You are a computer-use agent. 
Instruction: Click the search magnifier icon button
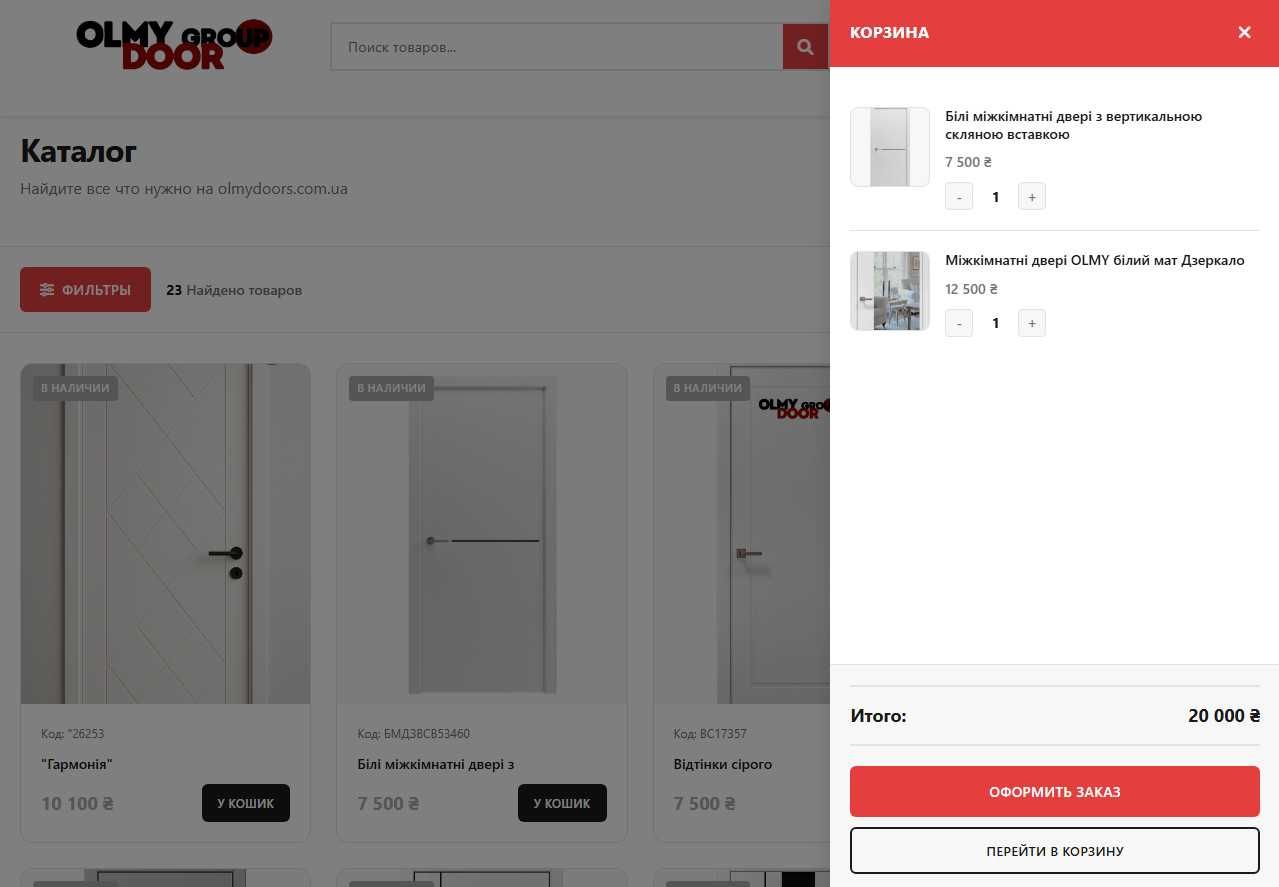[806, 47]
